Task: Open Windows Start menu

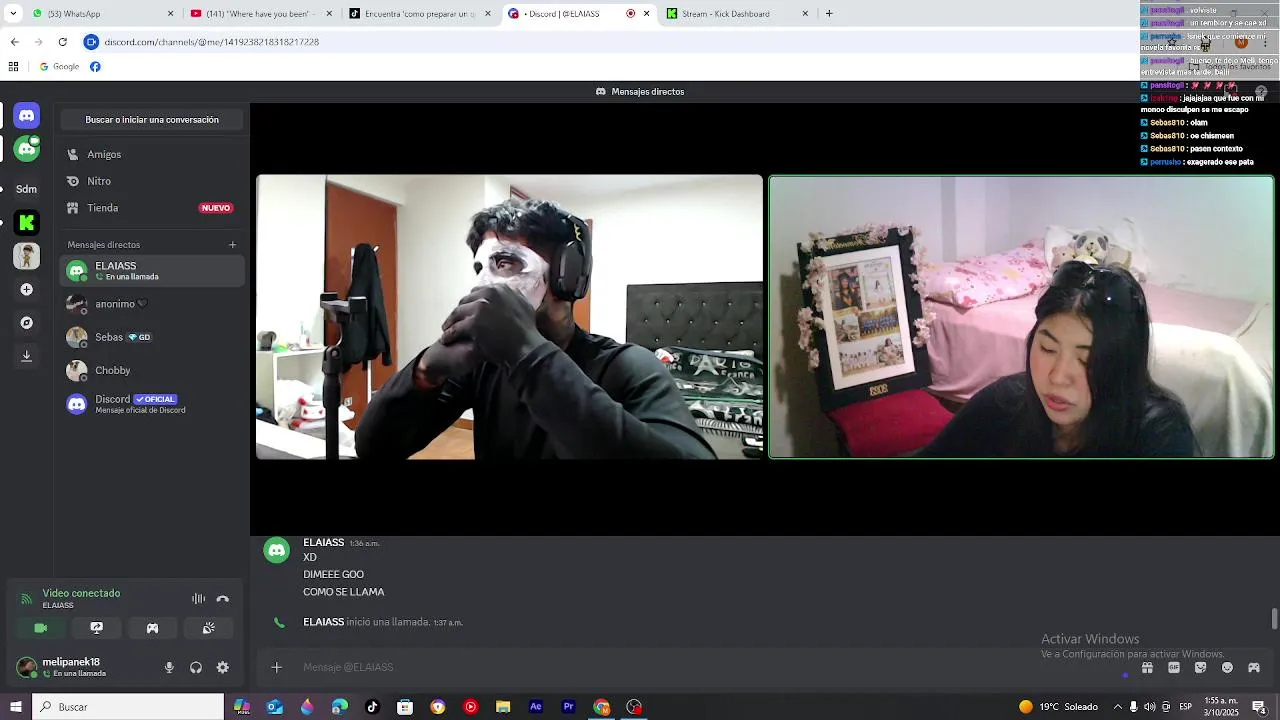Action: [15, 707]
